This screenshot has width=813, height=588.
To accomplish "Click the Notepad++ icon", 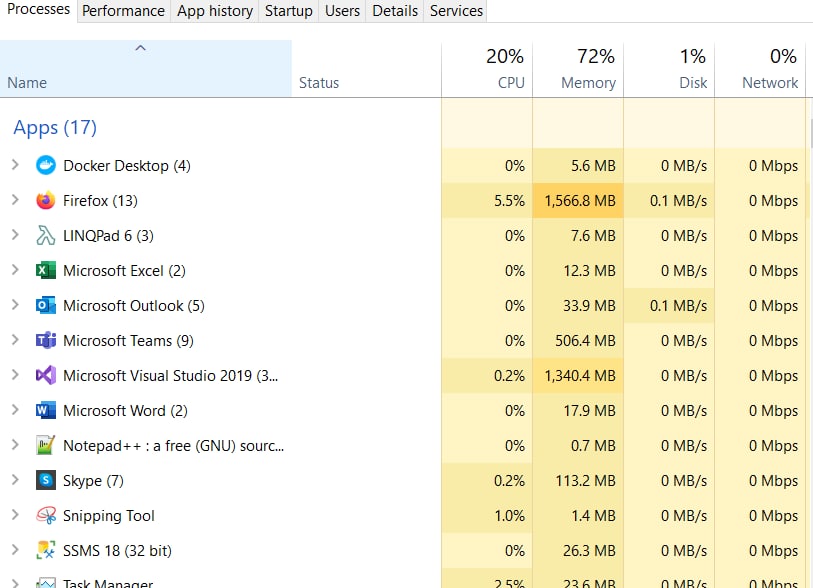I will 46,445.
